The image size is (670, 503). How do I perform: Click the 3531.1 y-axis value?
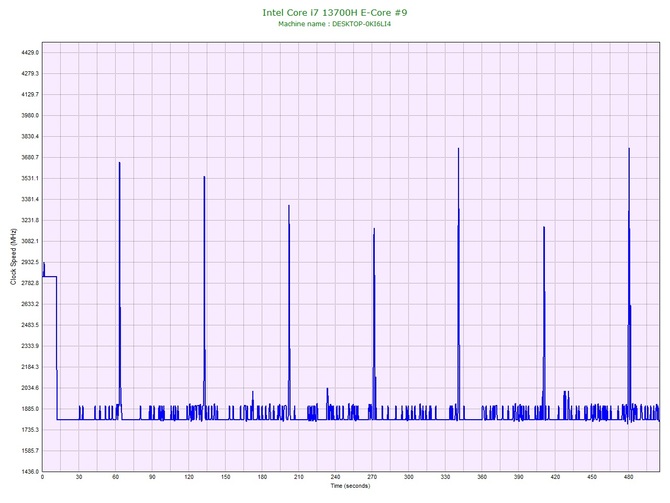30,178
